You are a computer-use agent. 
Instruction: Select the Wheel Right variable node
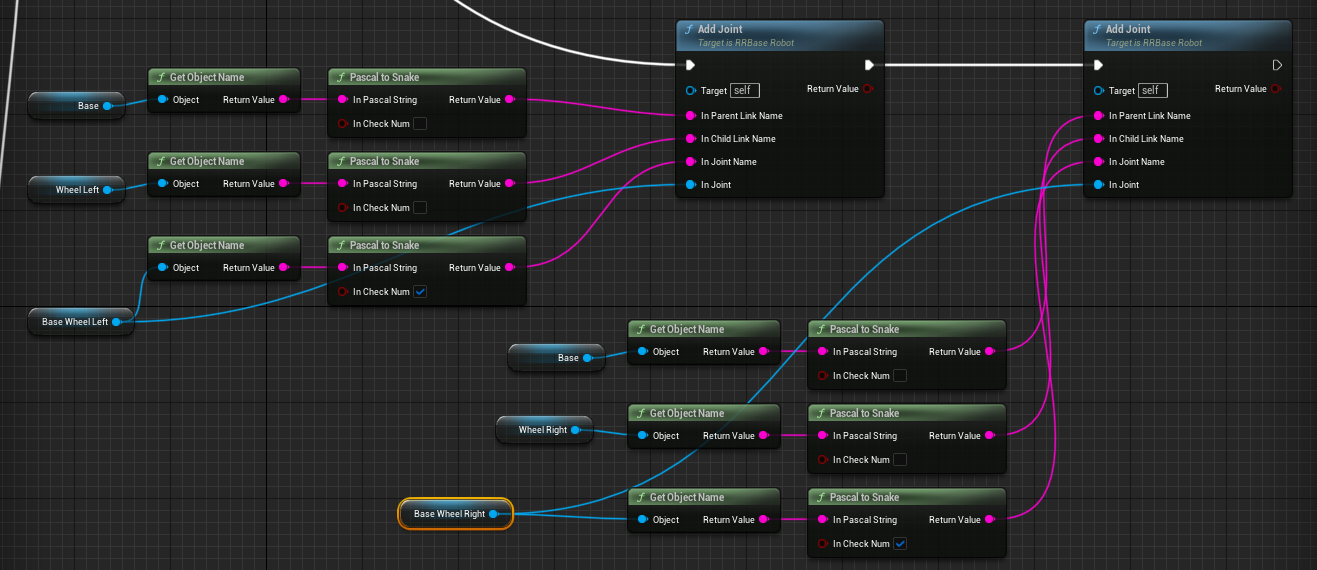[x=543, y=430]
